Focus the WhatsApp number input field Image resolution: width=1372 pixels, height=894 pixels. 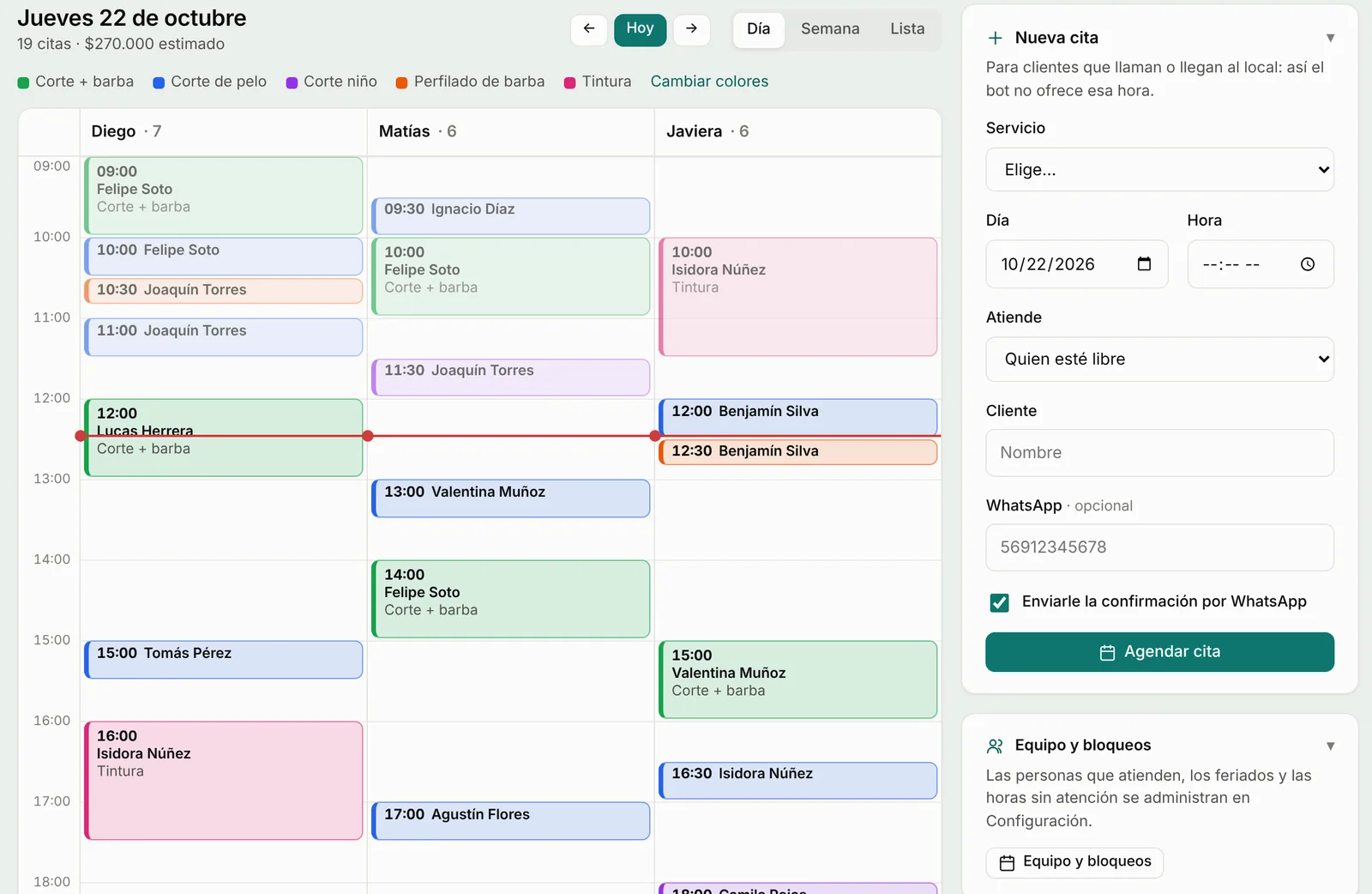(x=1159, y=547)
